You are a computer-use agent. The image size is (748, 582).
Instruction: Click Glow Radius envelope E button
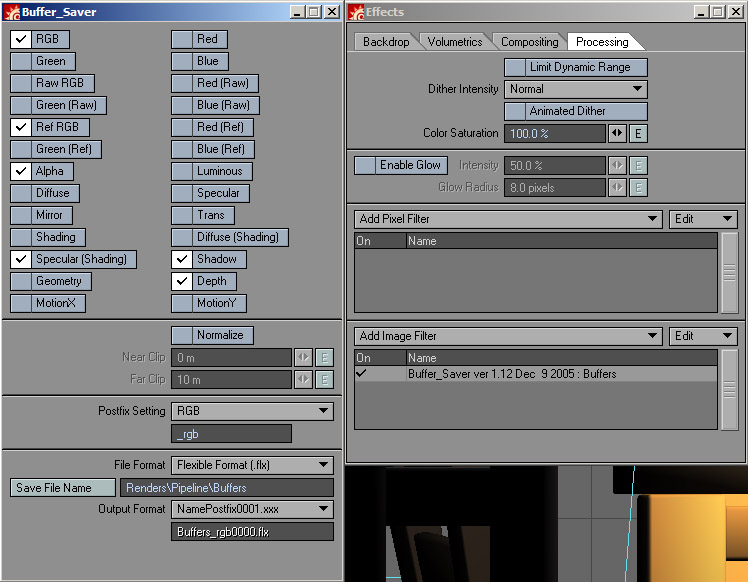[x=638, y=188]
